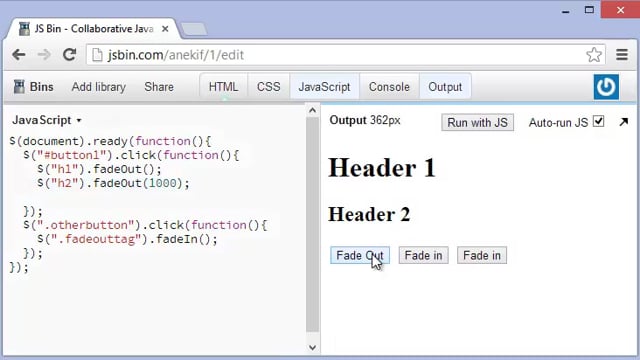Click the #button1 click handler code line
Screen dimensions: 640x360
pos(131,155)
